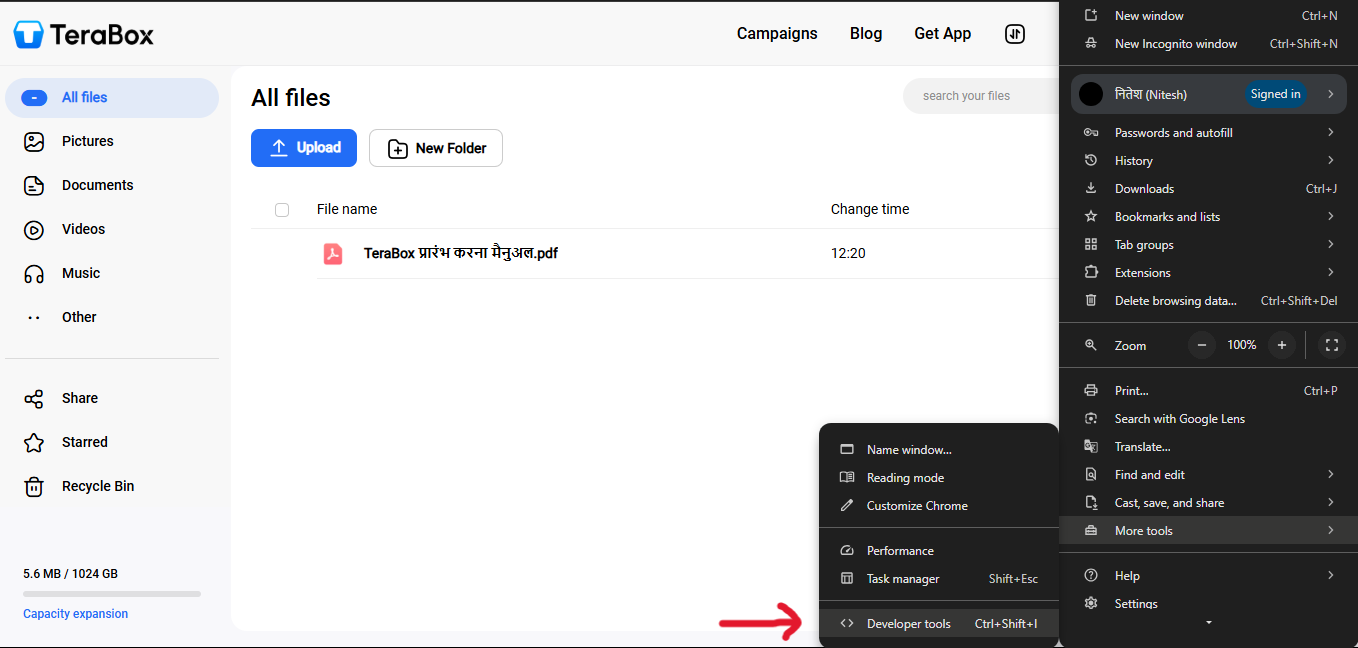Expand the Help submenu
This screenshot has width=1358, height=648.
click(1127, 575)
